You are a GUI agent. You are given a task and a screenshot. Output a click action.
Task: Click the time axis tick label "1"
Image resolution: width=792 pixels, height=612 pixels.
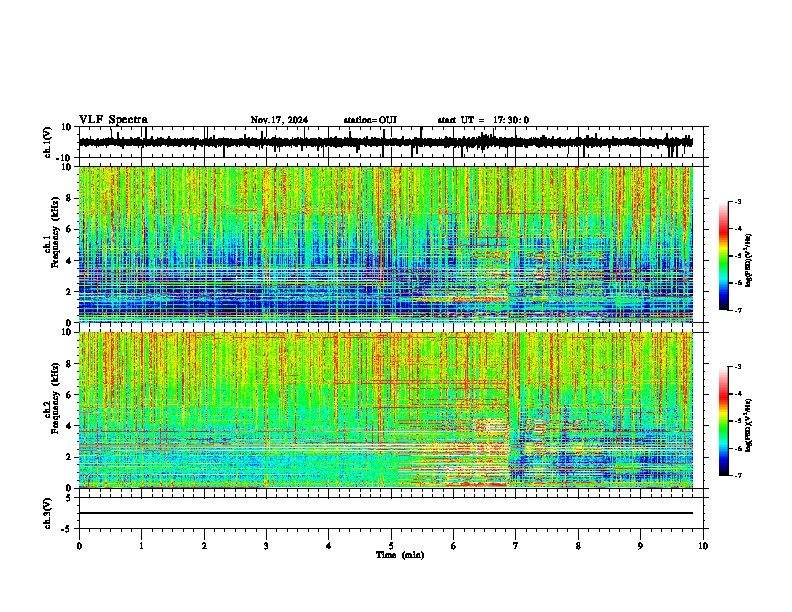(x=141, y=546)
